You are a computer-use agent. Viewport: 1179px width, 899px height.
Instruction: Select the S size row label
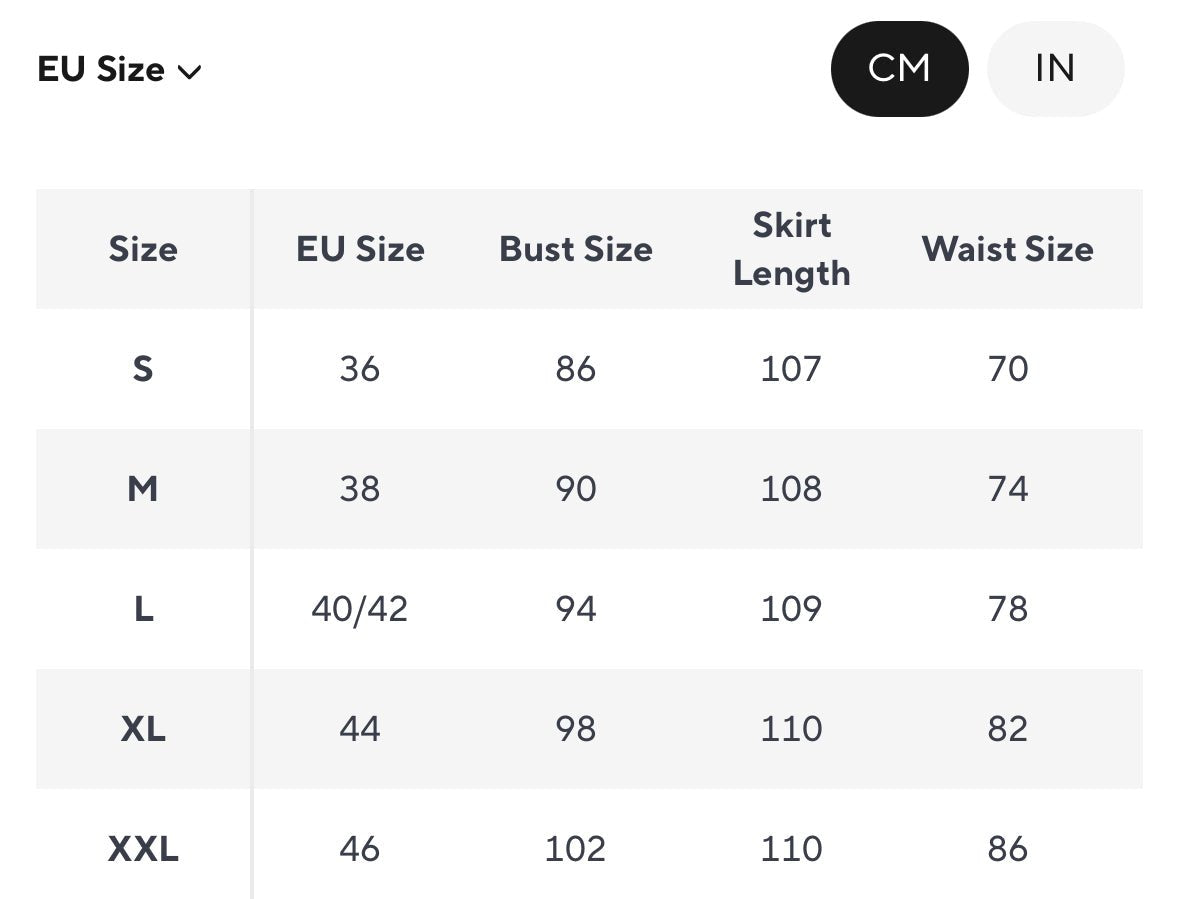point(143,369)
